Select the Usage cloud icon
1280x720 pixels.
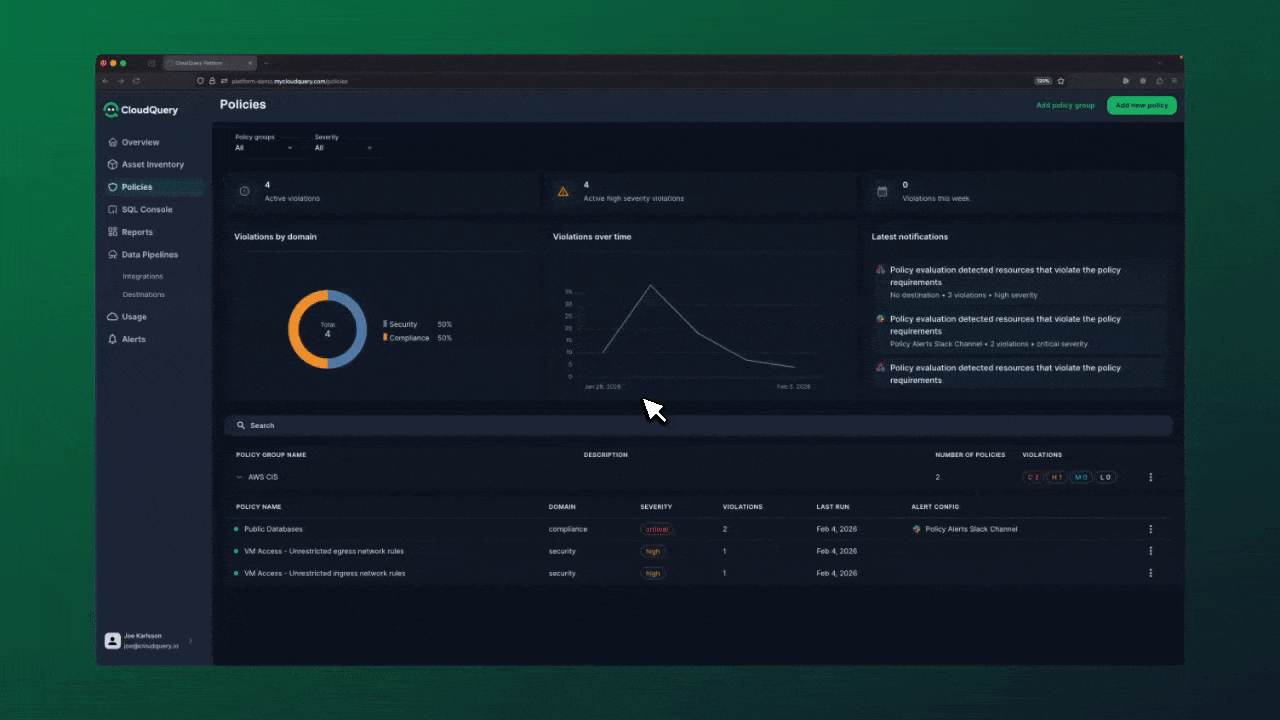click(113, 316)
